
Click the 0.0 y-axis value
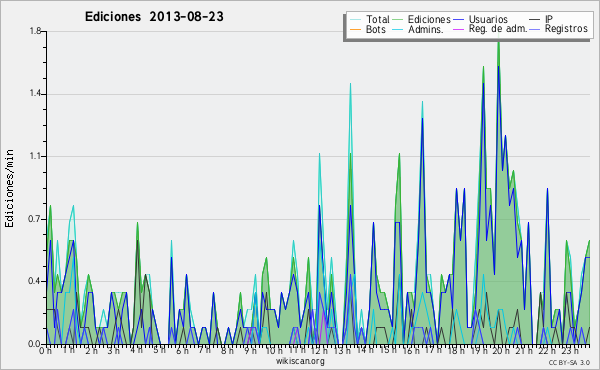tap(35, 344)
